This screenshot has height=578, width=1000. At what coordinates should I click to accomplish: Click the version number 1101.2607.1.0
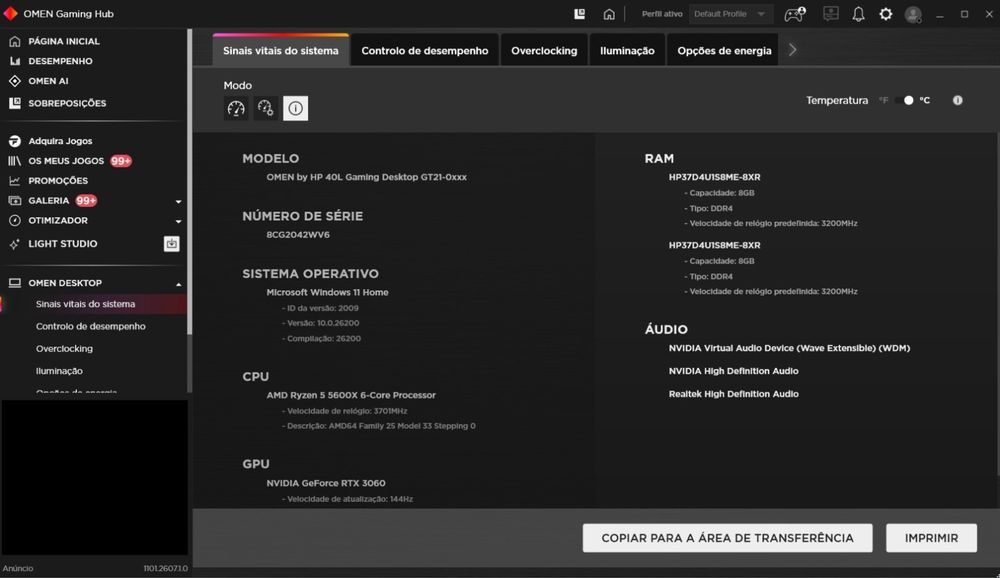click(x=166, y=568)
